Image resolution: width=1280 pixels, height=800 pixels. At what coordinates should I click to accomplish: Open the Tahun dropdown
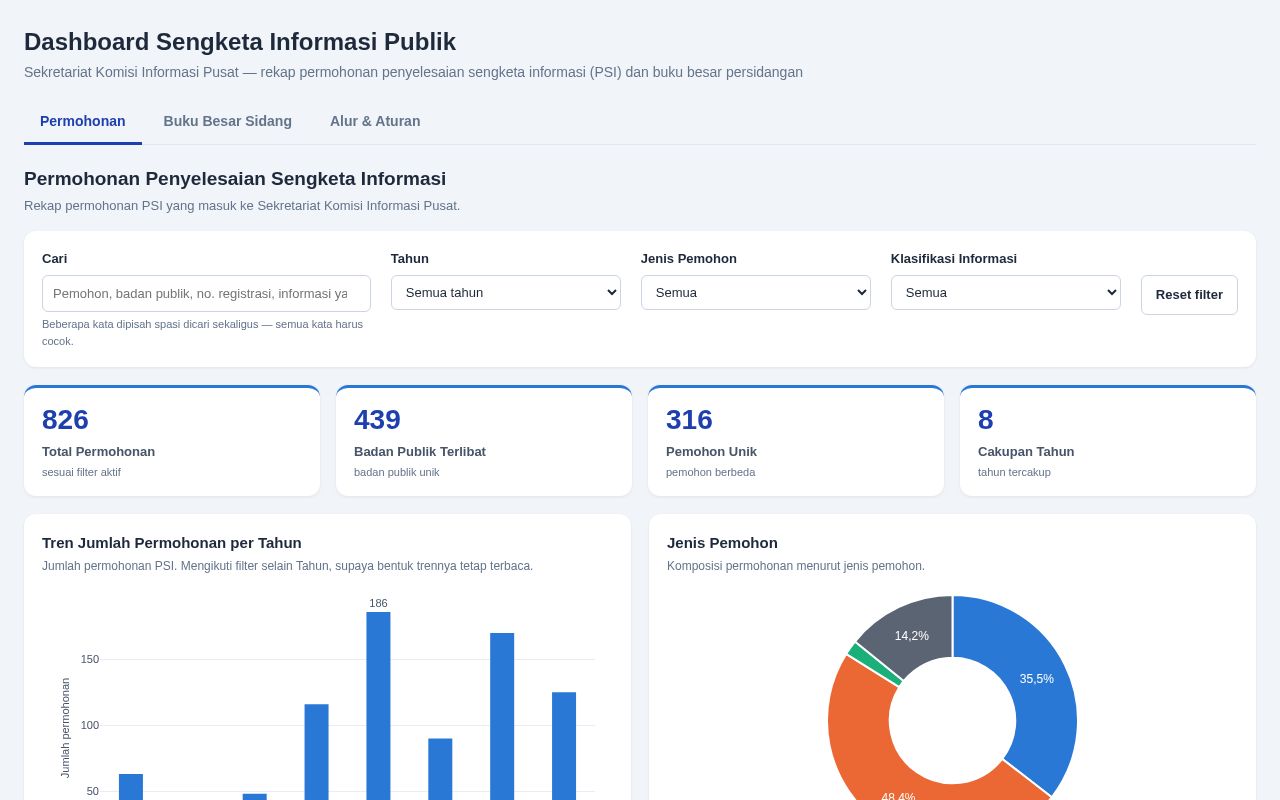pos(506,292)
